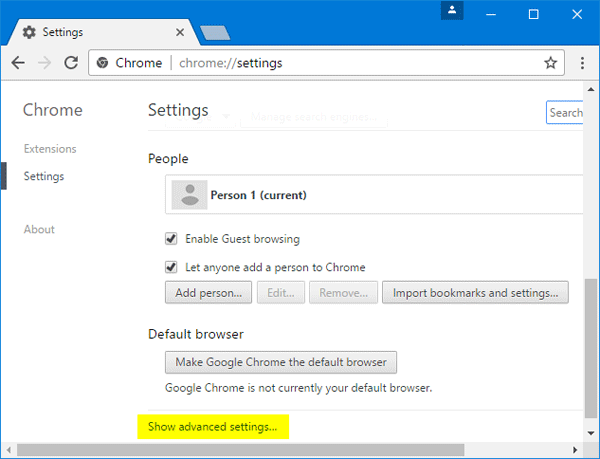Uncheck Let anyone add a person
This screenshot has width=600, height=459.
tap(171, 267)
